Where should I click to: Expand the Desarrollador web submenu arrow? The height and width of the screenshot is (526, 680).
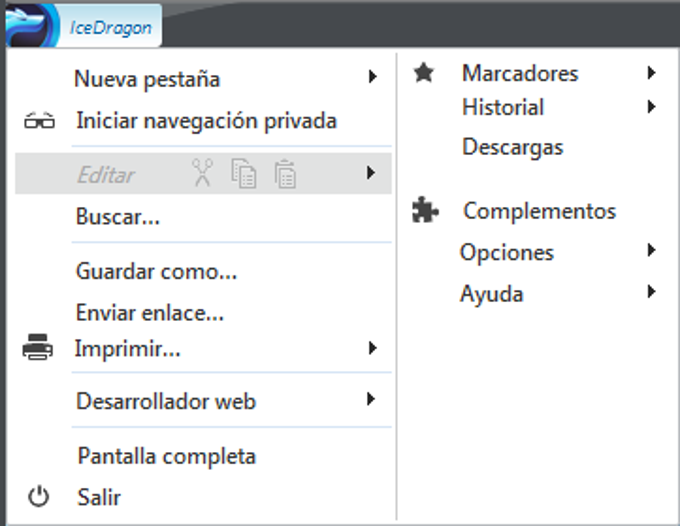click(372, 400)
